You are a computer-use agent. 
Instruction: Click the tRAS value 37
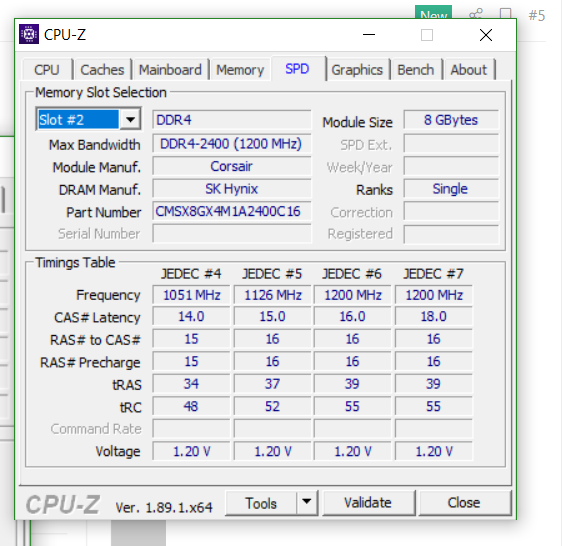tap(272, 384)
